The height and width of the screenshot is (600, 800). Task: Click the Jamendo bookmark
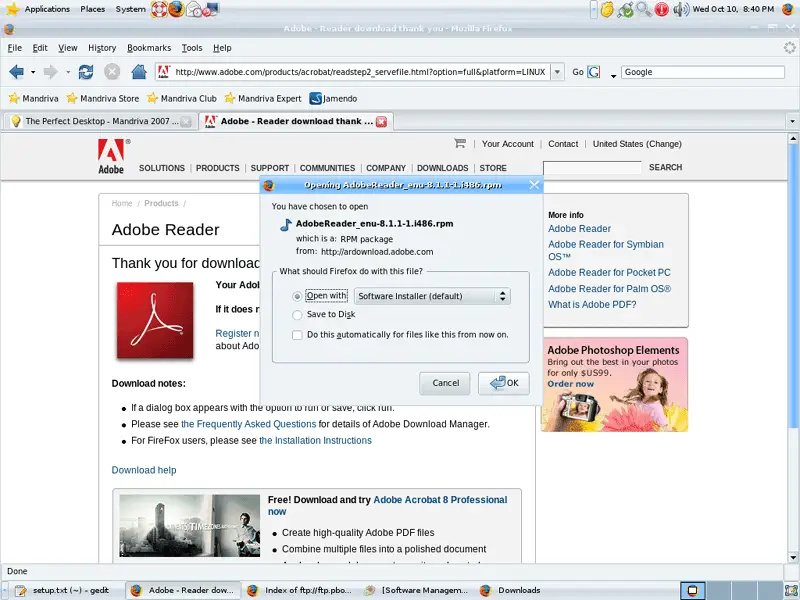click(x=333, y=98)
